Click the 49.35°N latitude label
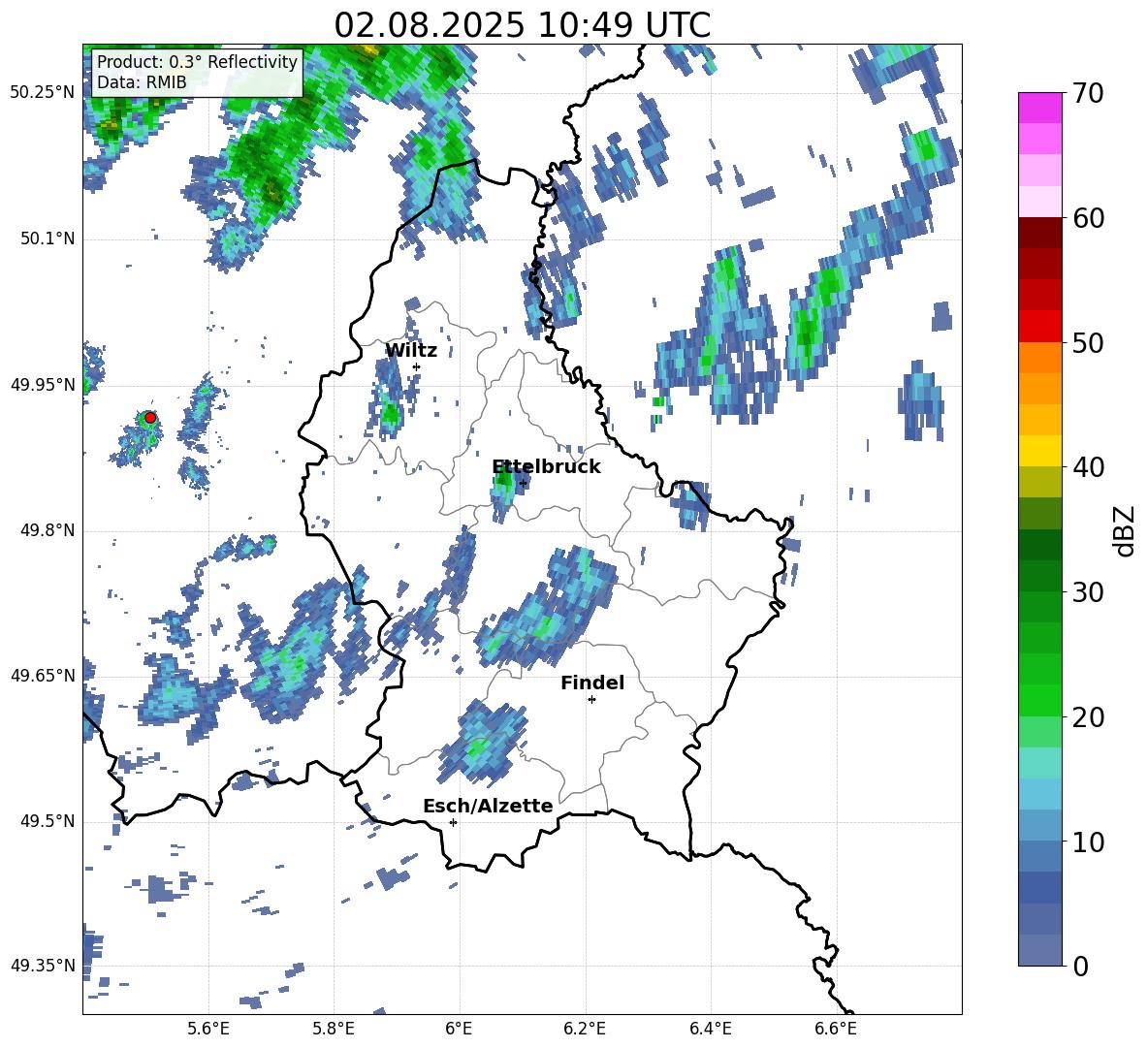 43,966
